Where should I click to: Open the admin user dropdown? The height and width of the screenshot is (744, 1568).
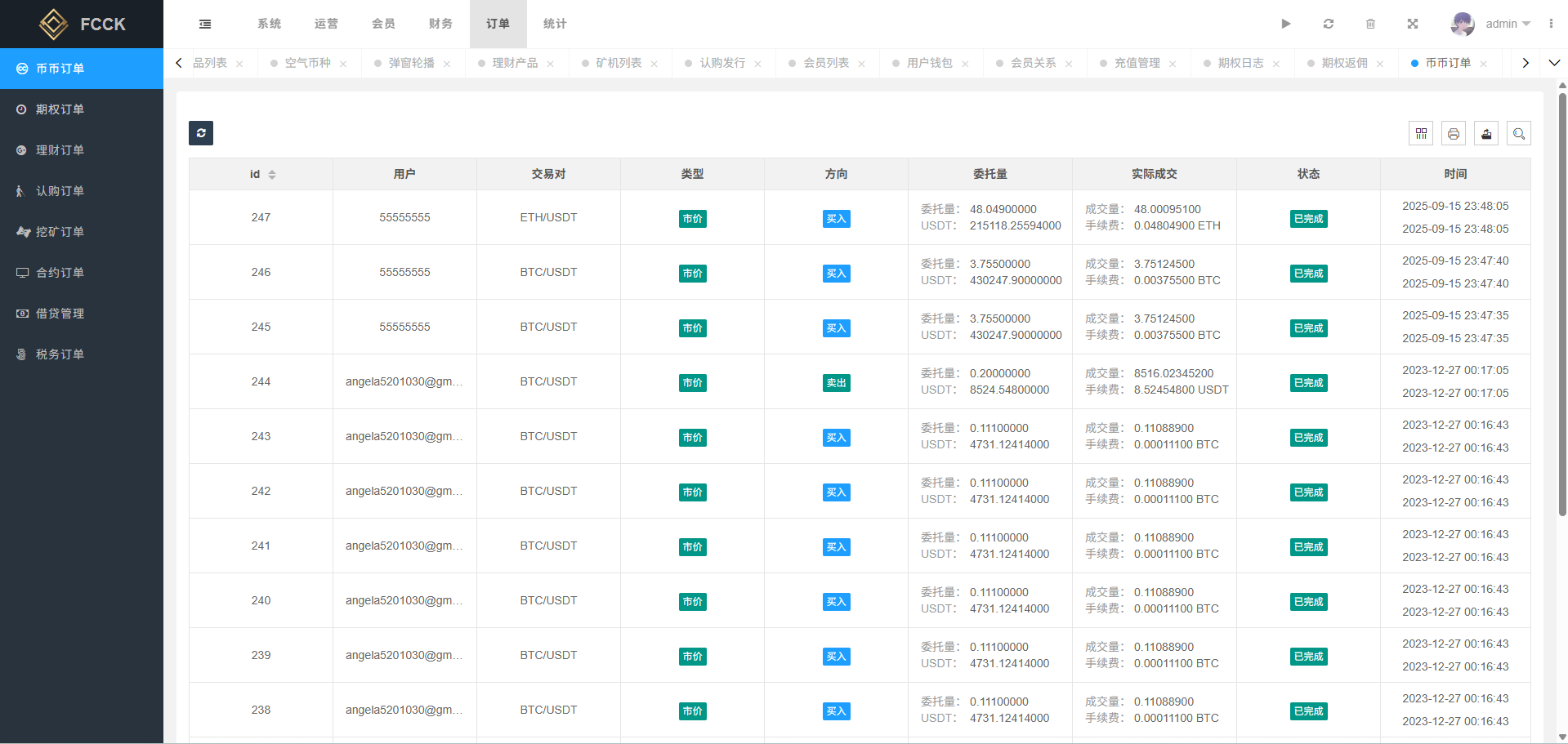(1491, 25)
